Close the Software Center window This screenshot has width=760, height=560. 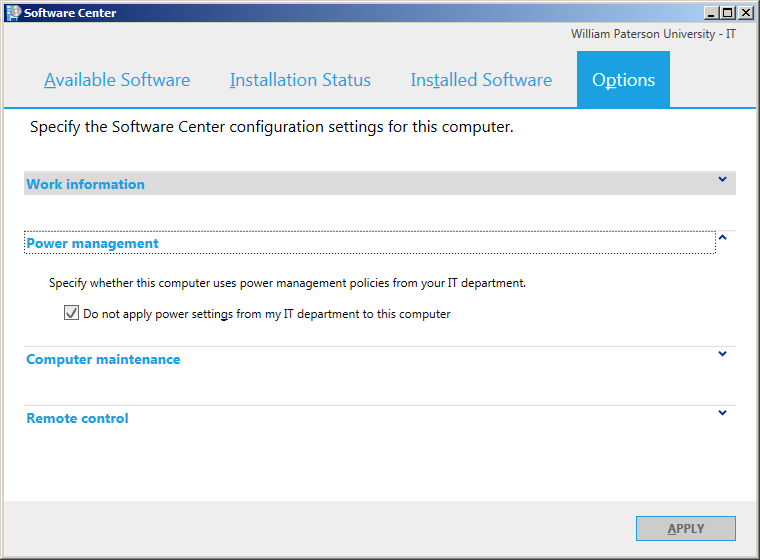(x=745, y=13)
